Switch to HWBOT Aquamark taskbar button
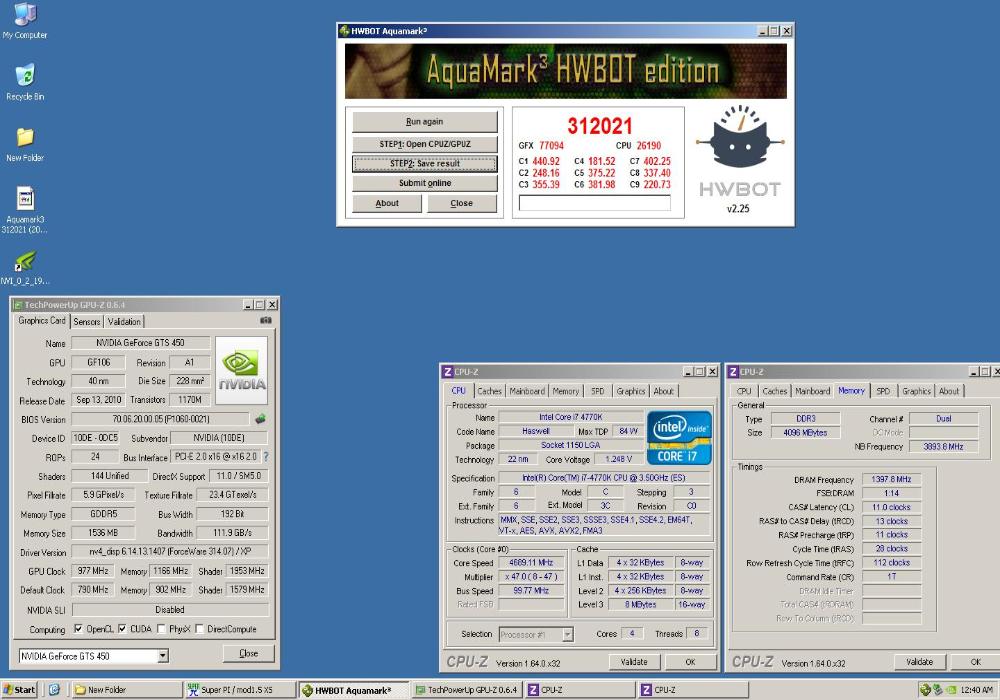 point(353,690)
